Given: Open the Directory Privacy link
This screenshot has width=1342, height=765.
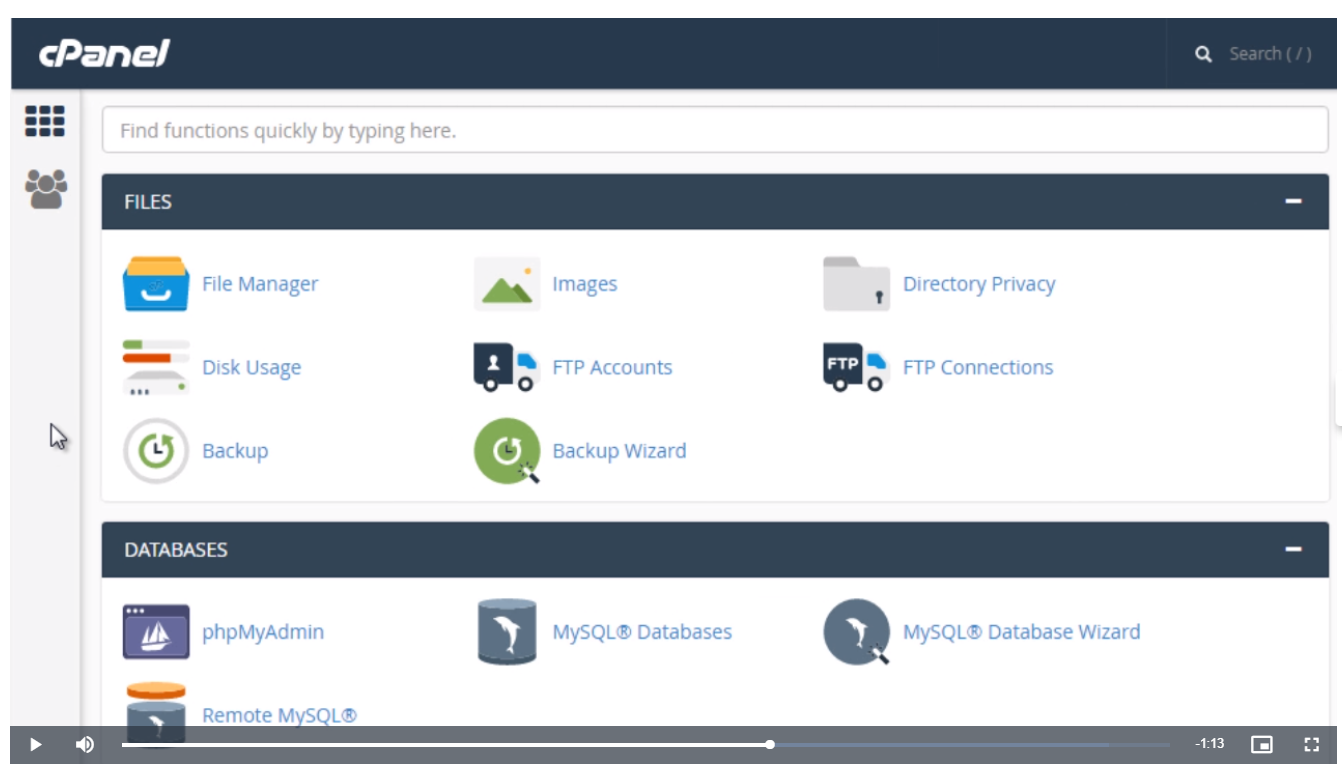Looking at the screenshot, I should point(979,284).
